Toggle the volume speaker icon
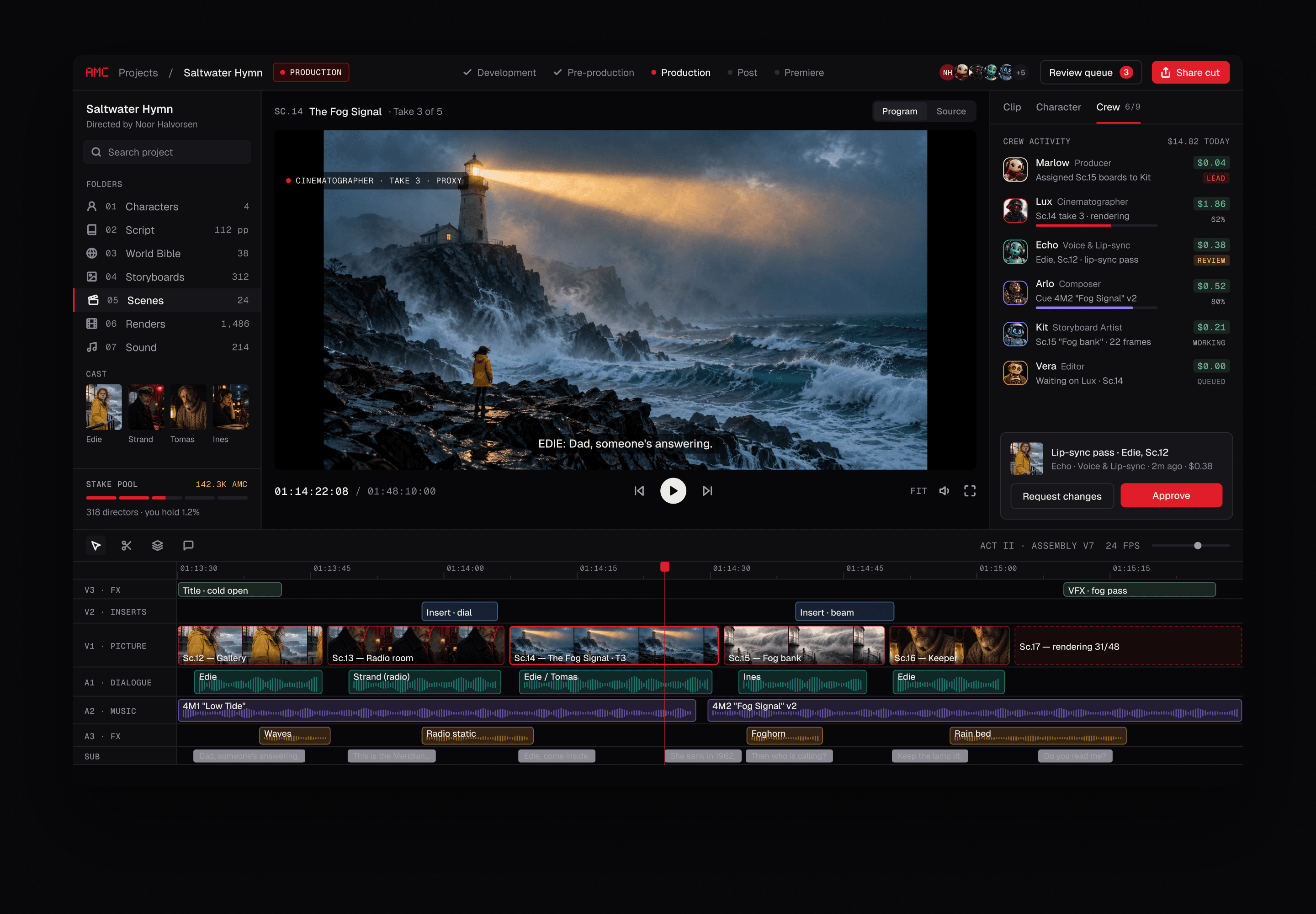Screen dimensions: 1316x914 (945, 491)
